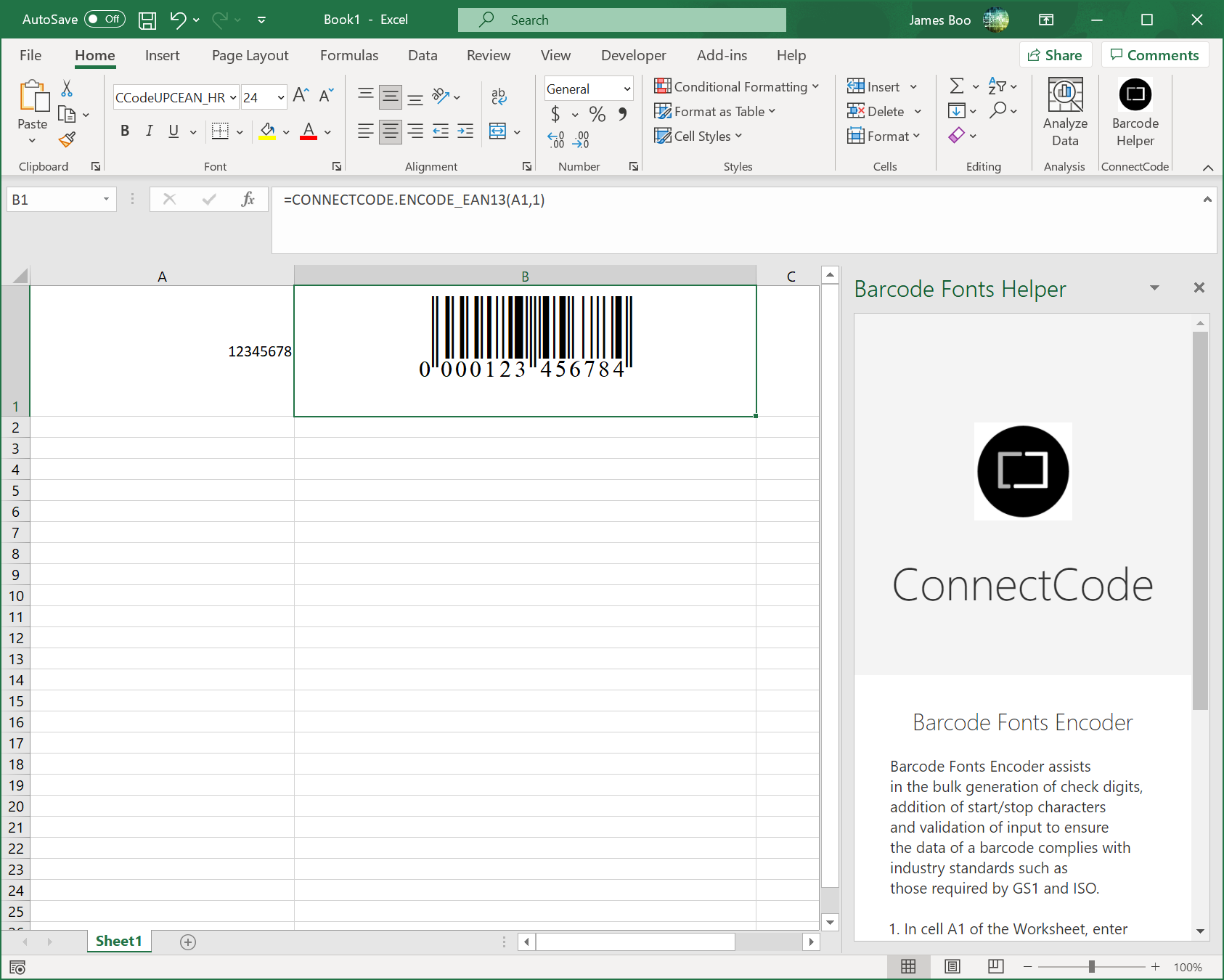
Task: Add a new sheet with plus icon
Action: pyautogui.click(x=188, y=942)
